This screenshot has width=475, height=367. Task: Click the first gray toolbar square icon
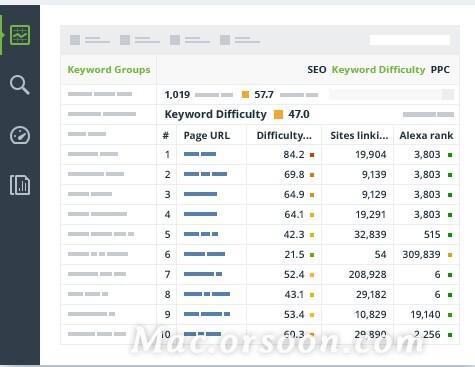tap(75, 40)
